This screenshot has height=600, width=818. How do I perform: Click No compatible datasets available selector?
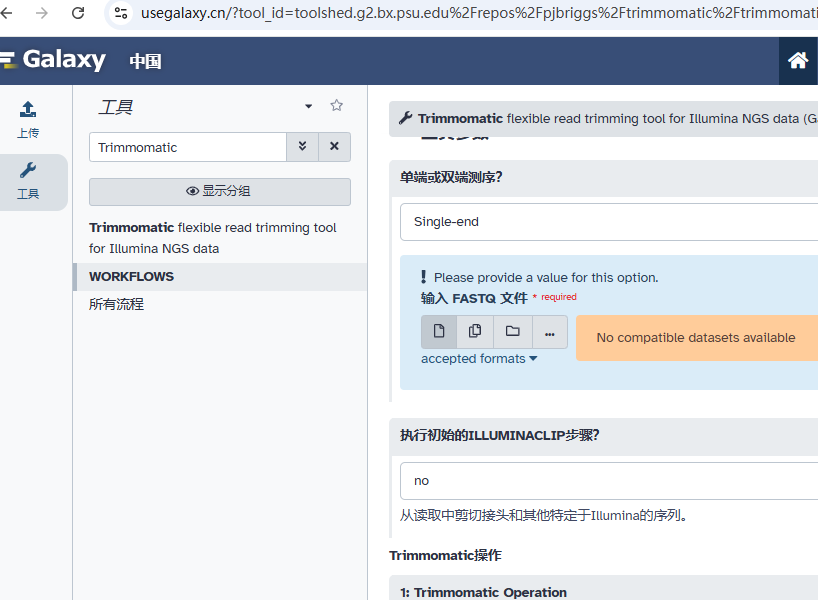(696, 338)
